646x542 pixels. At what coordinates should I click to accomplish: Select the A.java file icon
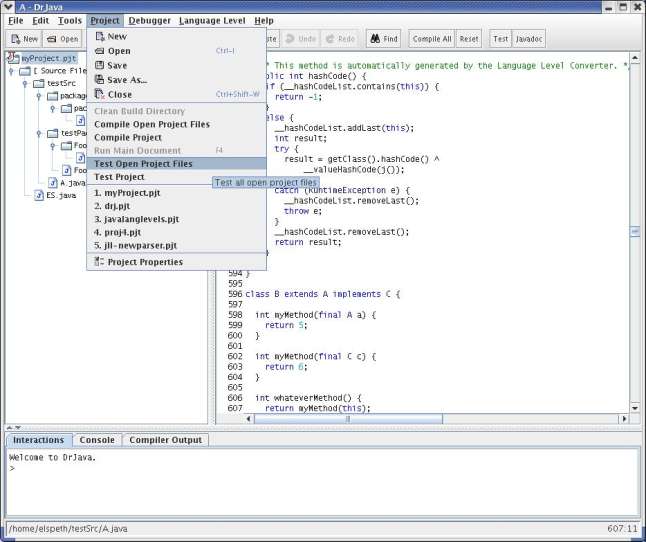pyautogui.click(x=52, y=182)
